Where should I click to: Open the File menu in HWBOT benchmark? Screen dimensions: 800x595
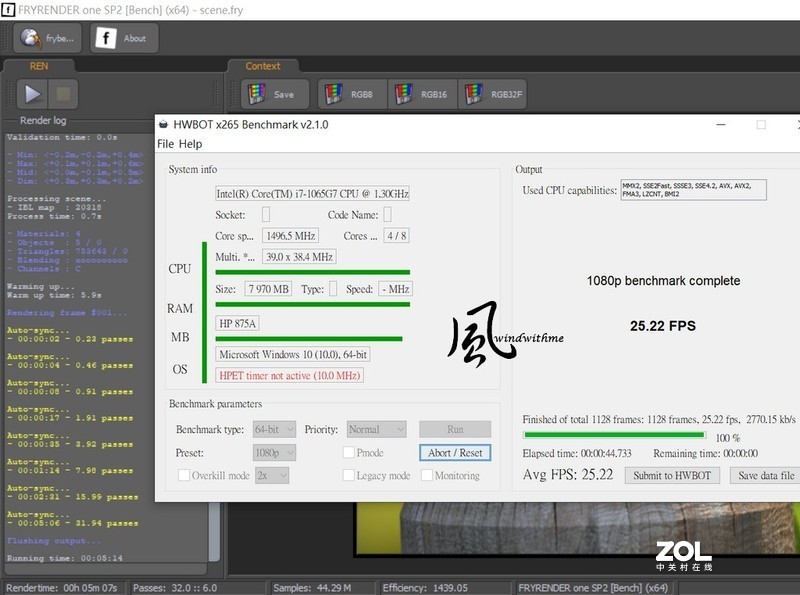point(168,144)
